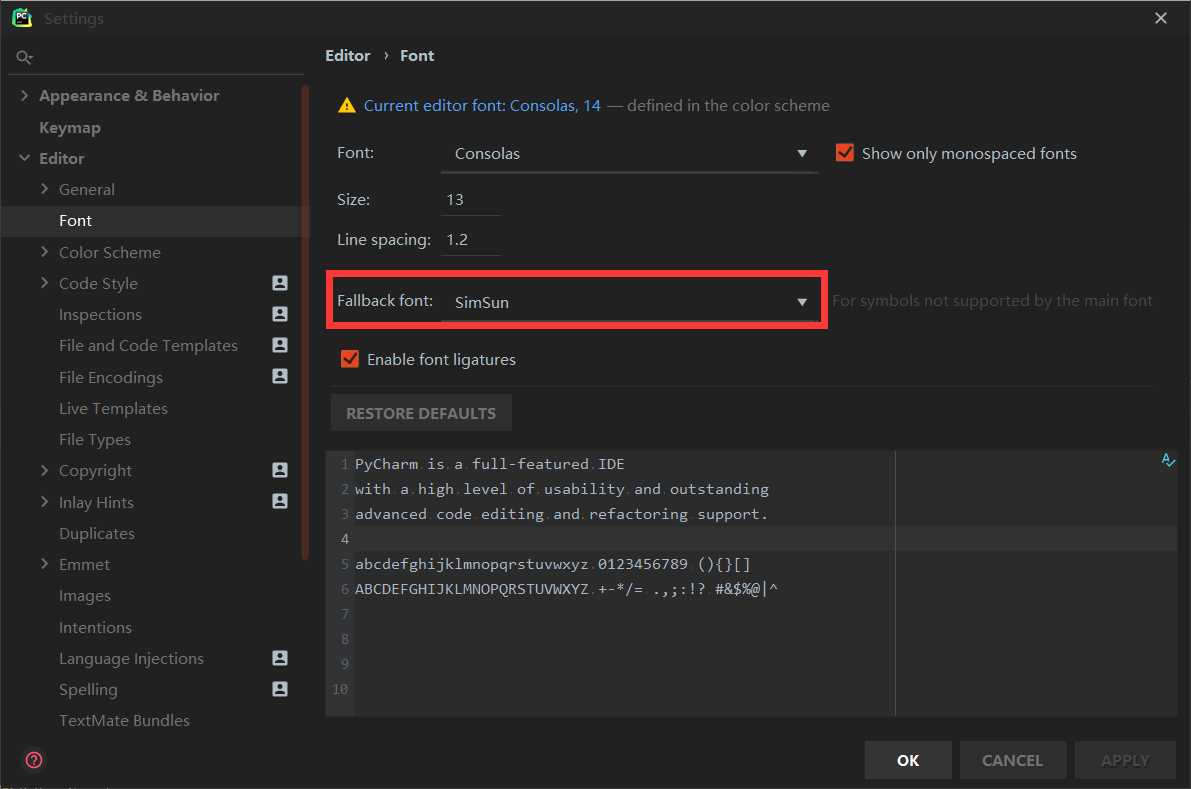1191x789 pixels.
Task: Click the settings tree vertical scrollbar
Action: pyautogui.click(x=305, y=322)
